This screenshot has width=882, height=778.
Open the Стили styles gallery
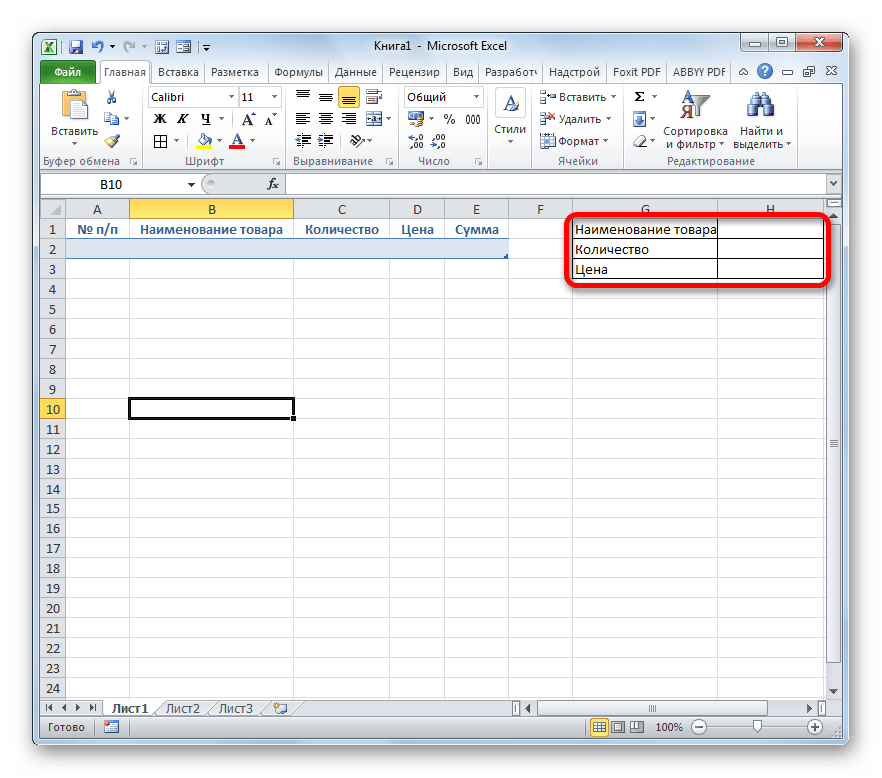pos(510,117)
